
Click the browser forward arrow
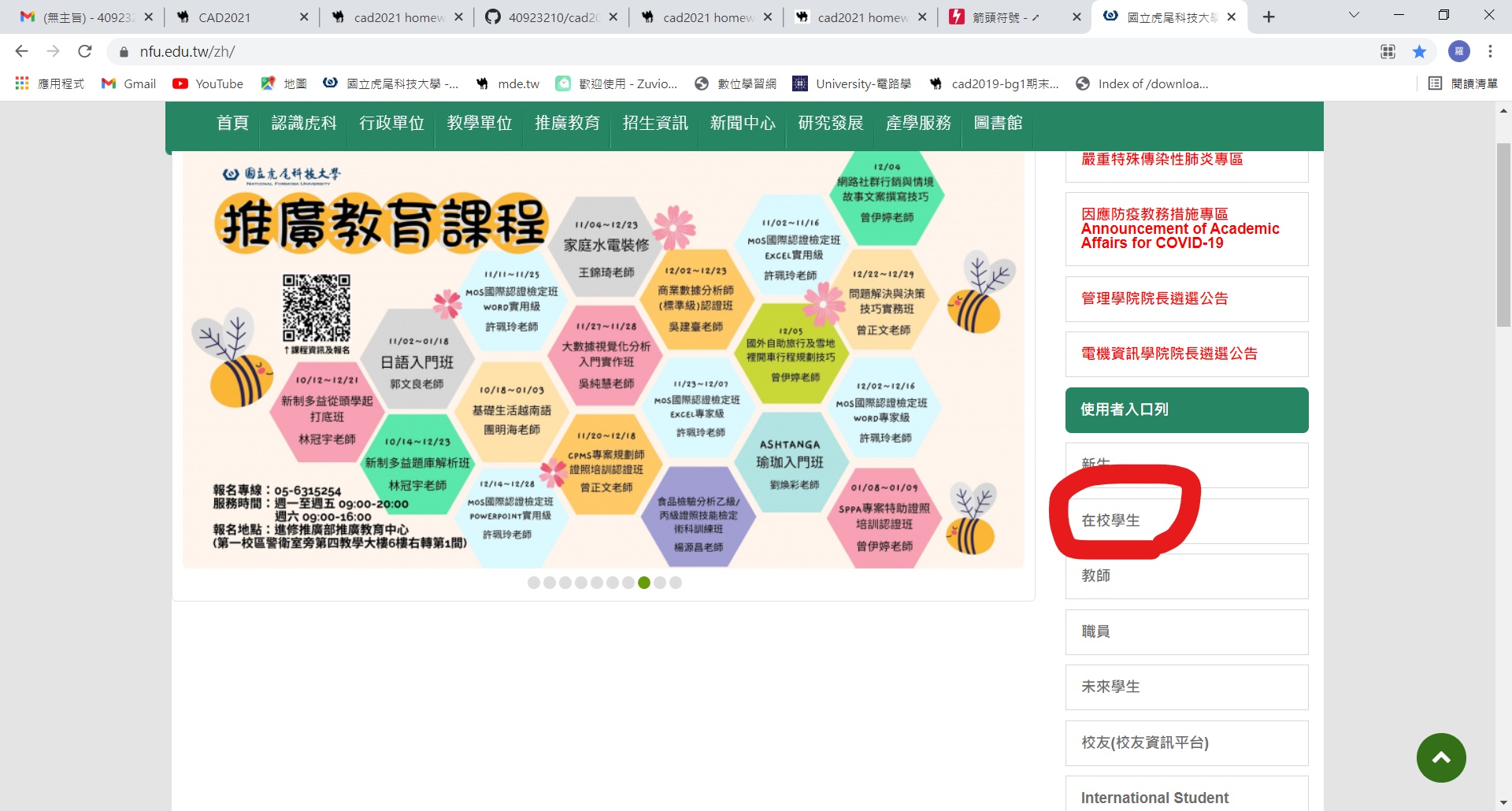(x=53, y=51)
